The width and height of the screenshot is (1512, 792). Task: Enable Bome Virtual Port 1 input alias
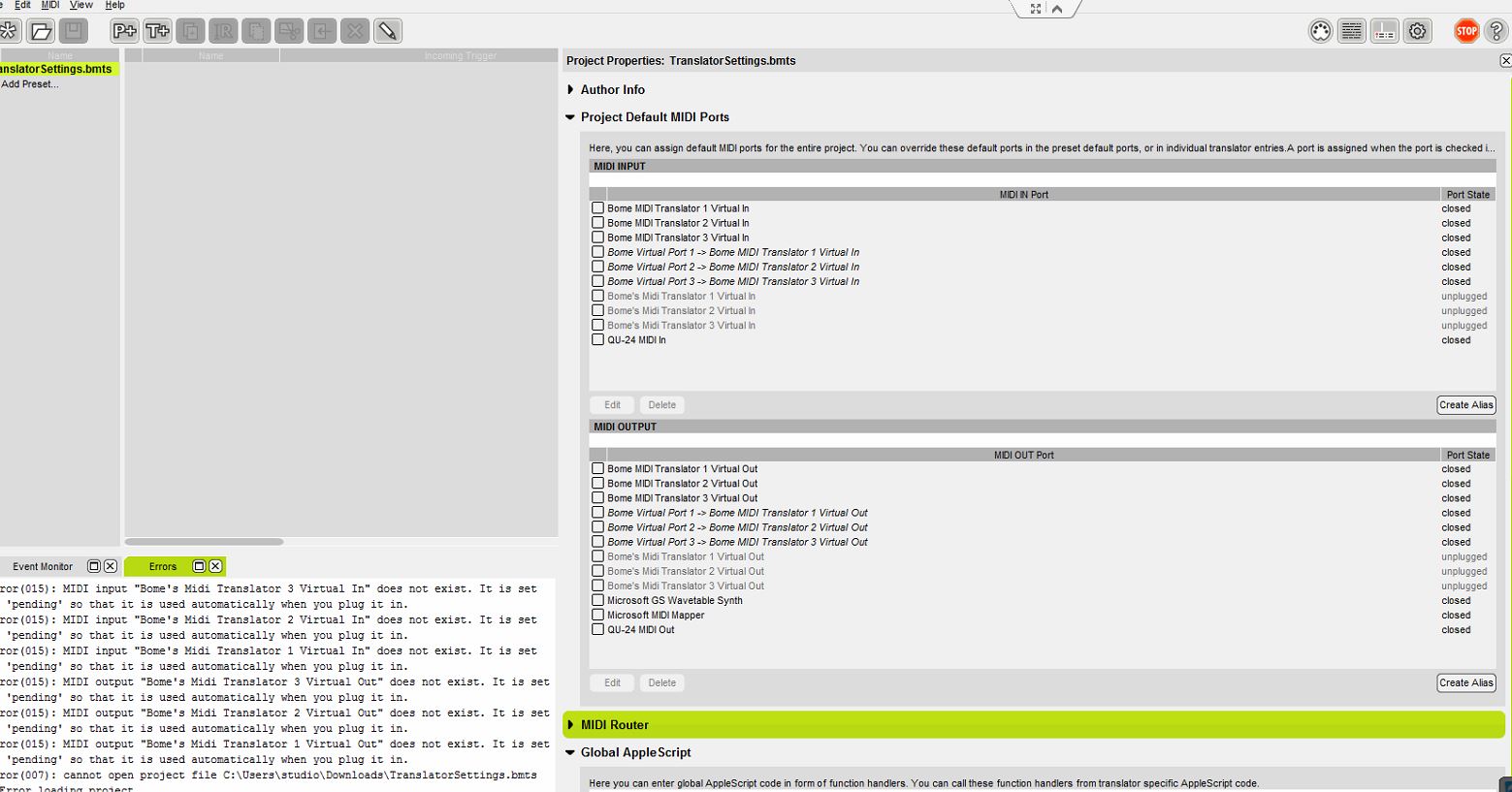pyautogui.click(x=597, y=251)
